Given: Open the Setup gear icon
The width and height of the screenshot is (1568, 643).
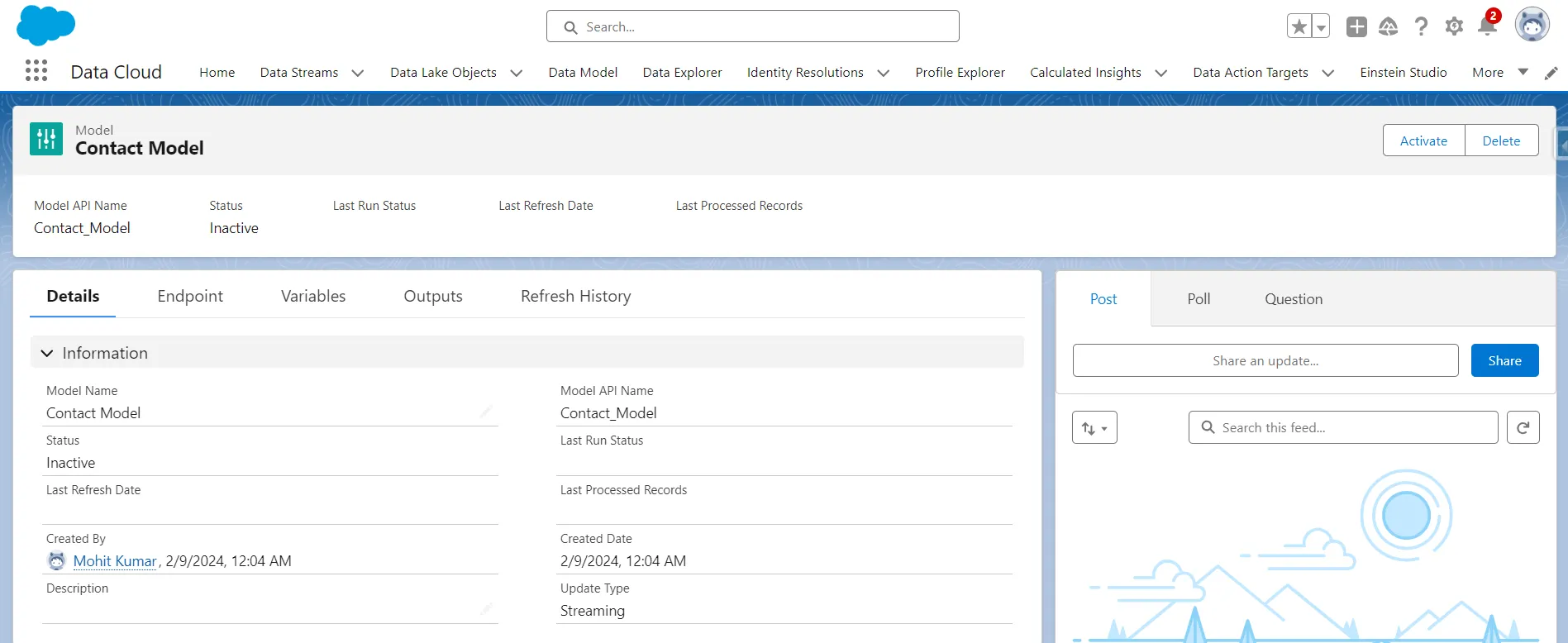Looking at the screenshot, I should (x=1454, y=26).
